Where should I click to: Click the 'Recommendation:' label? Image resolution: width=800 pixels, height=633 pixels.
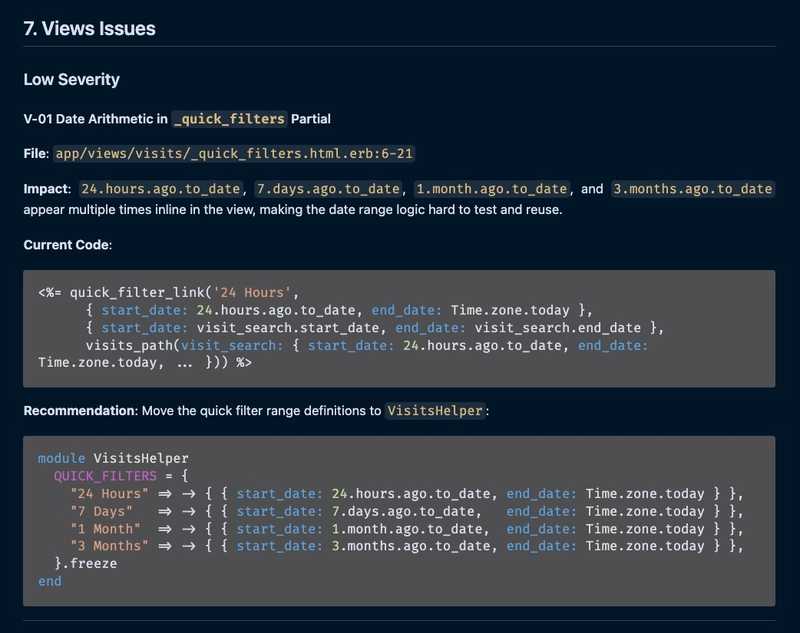tap(81, 411)
